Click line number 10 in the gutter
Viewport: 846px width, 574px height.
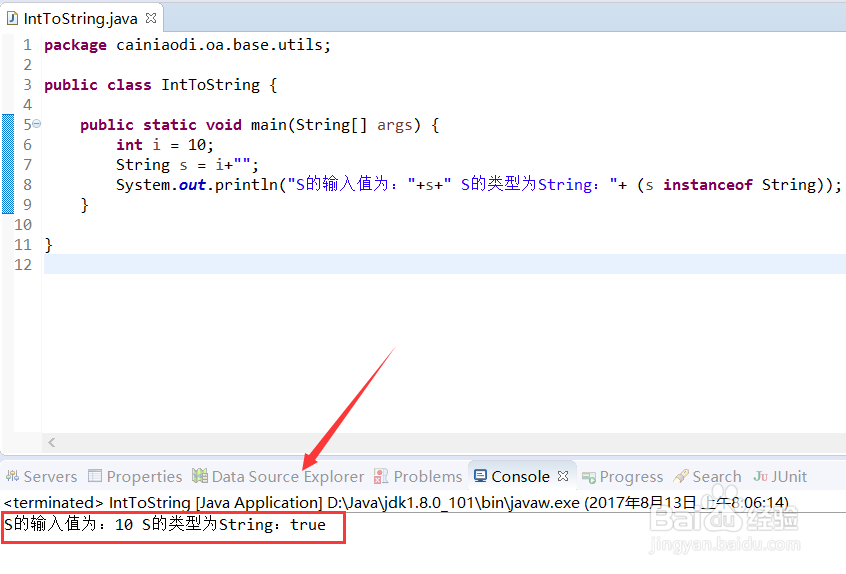tap(23, 224)
